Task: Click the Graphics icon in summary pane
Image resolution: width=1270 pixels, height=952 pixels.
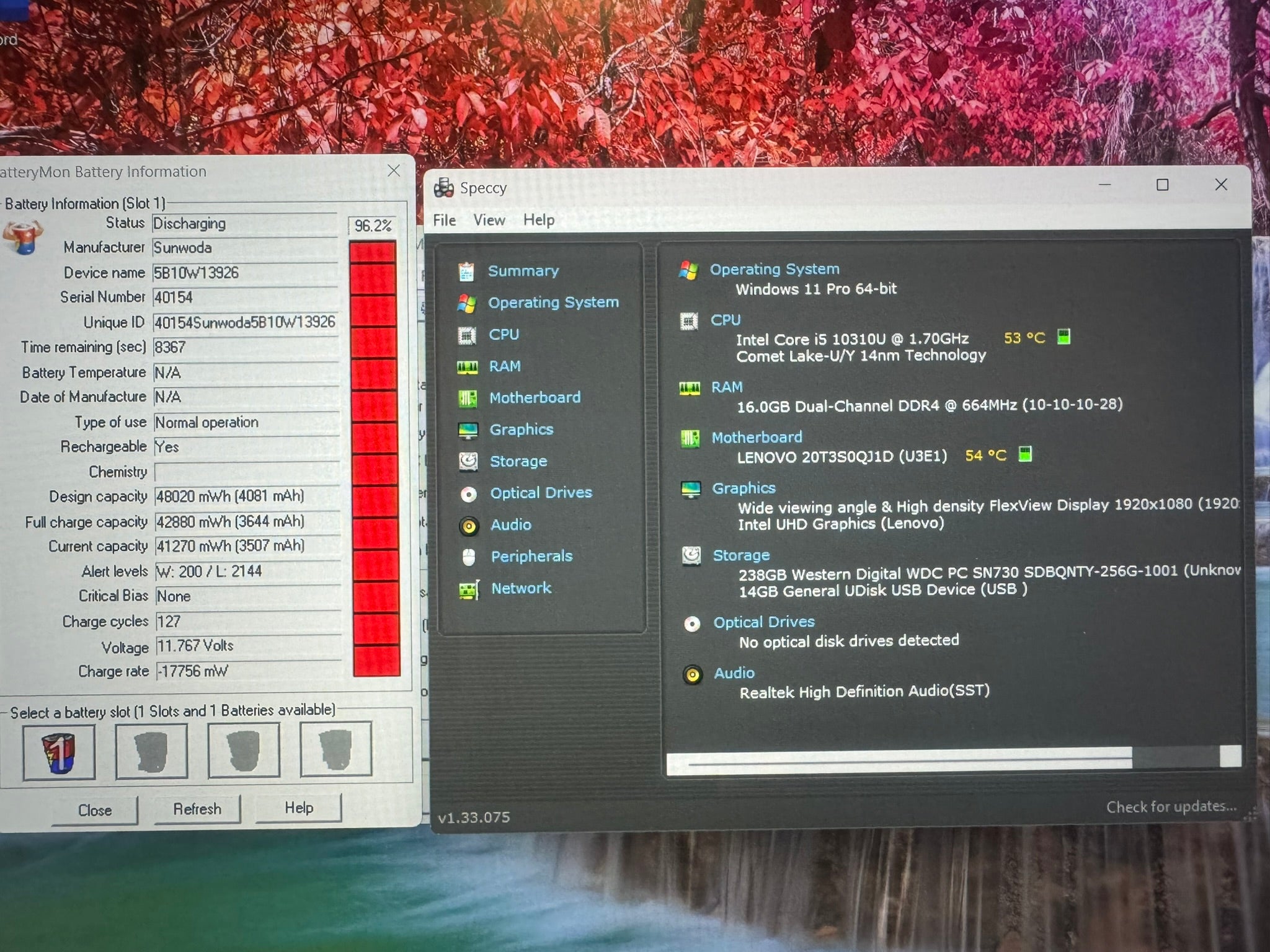Action: (691, 490)
